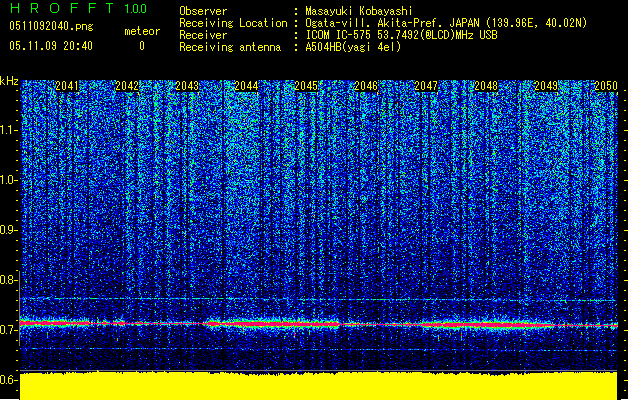
Task: Select the version number 1.0.0
Action: point(136,9)
